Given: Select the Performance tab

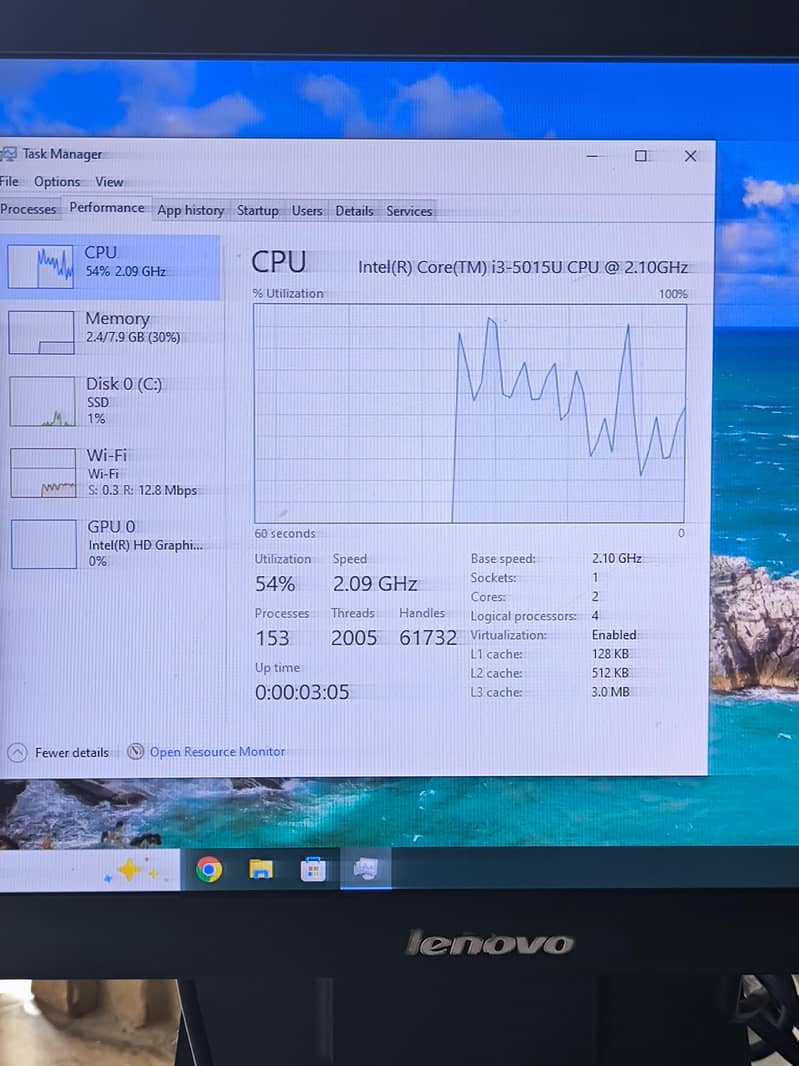Looking at the screenshot, I should click(107, 208).
